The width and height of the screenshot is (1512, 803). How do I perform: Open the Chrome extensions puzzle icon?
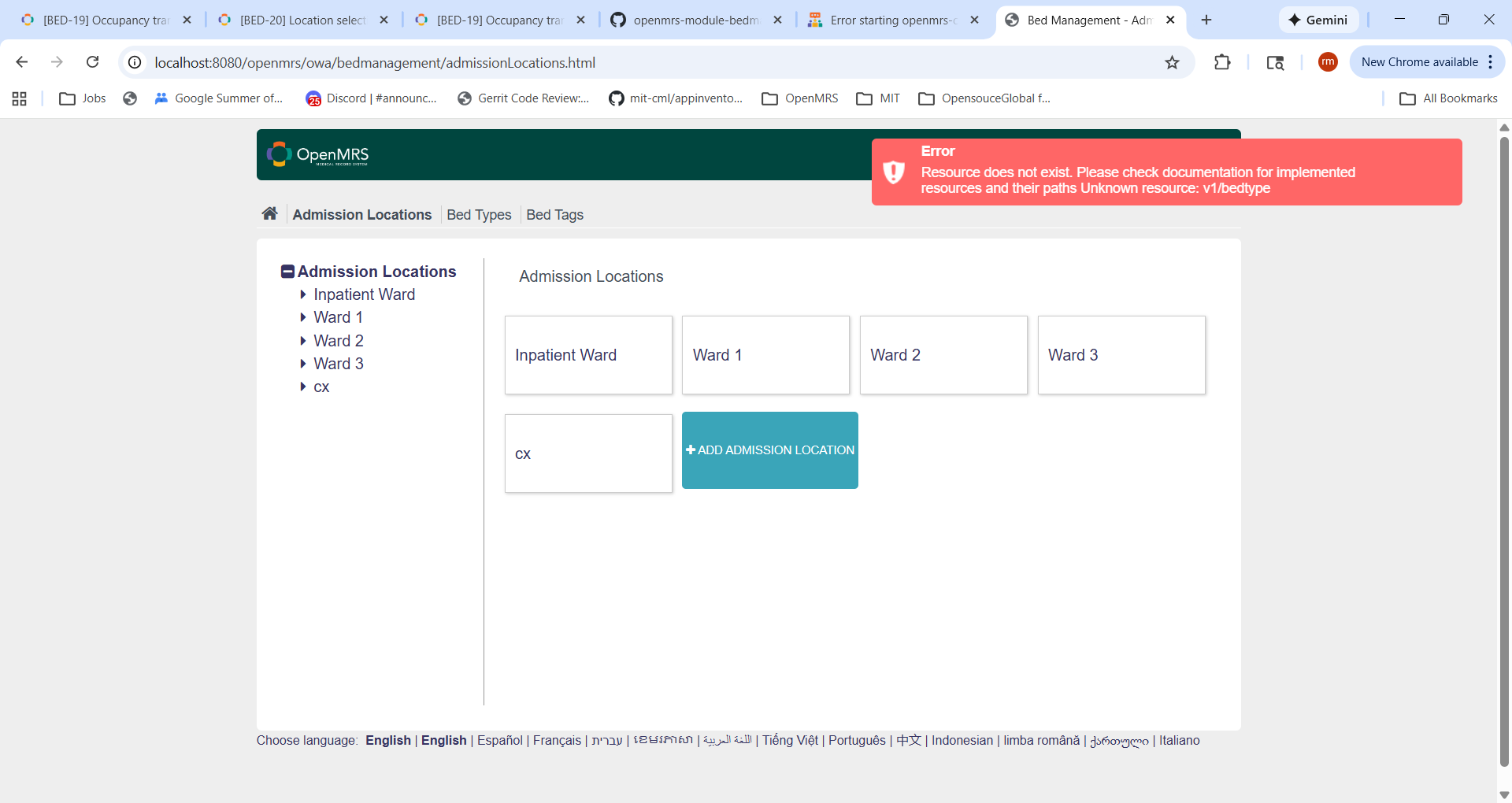1222,62
